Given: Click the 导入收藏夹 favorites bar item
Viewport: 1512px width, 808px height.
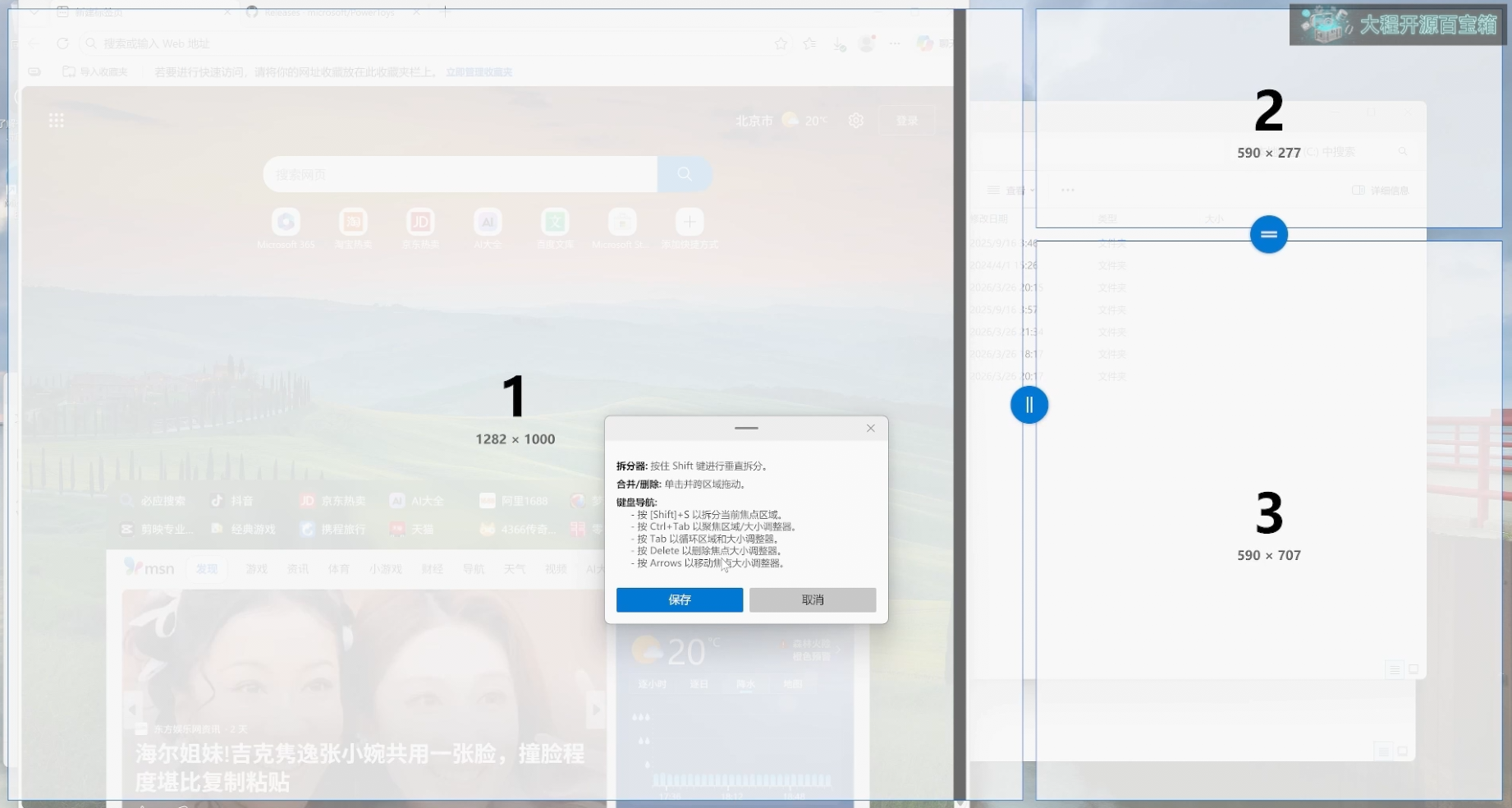Looking at the screenshot, I should click(x=95, y=72).
